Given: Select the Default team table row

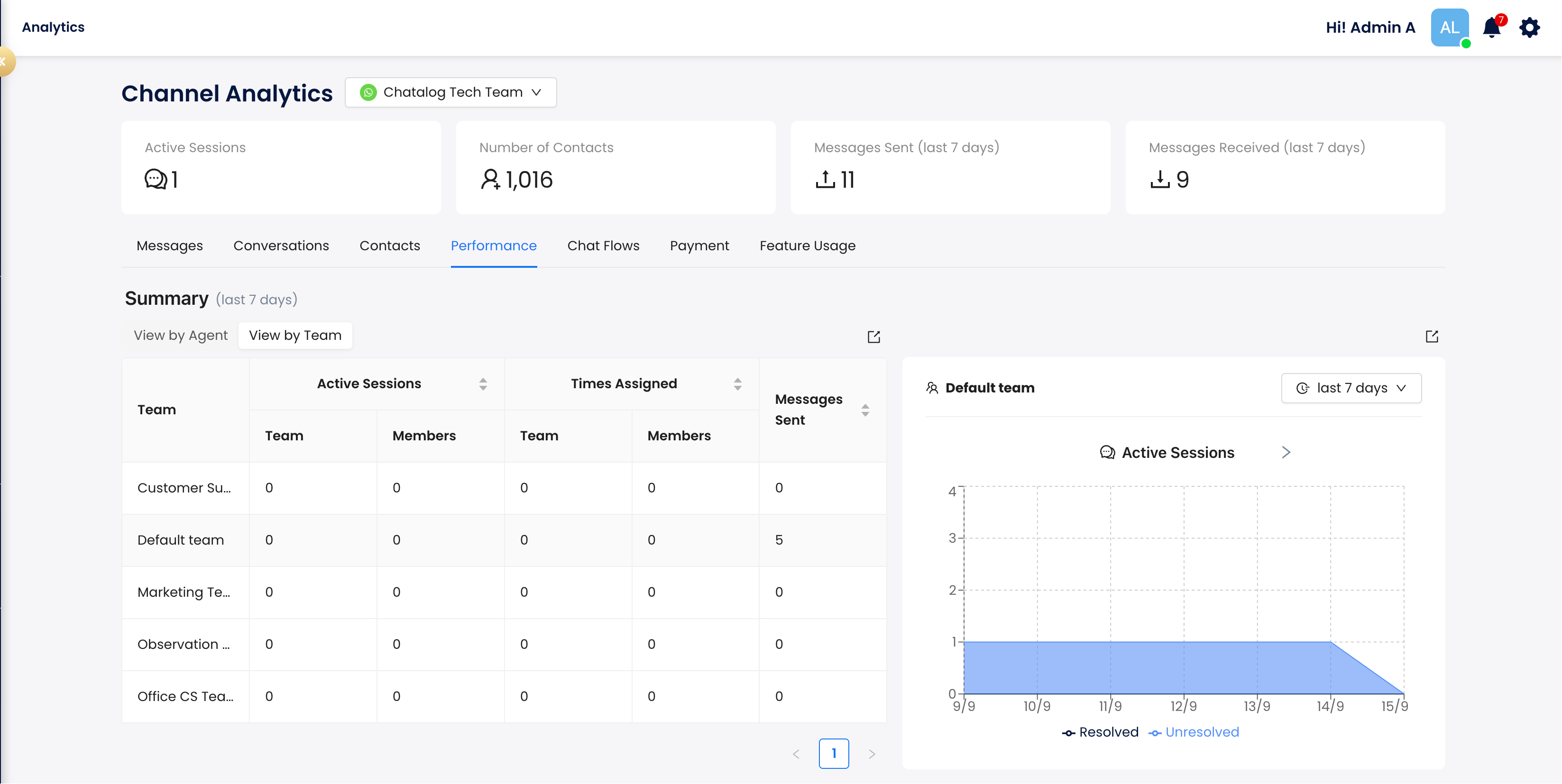Looking at the screenshot, I should coord(181,539).
